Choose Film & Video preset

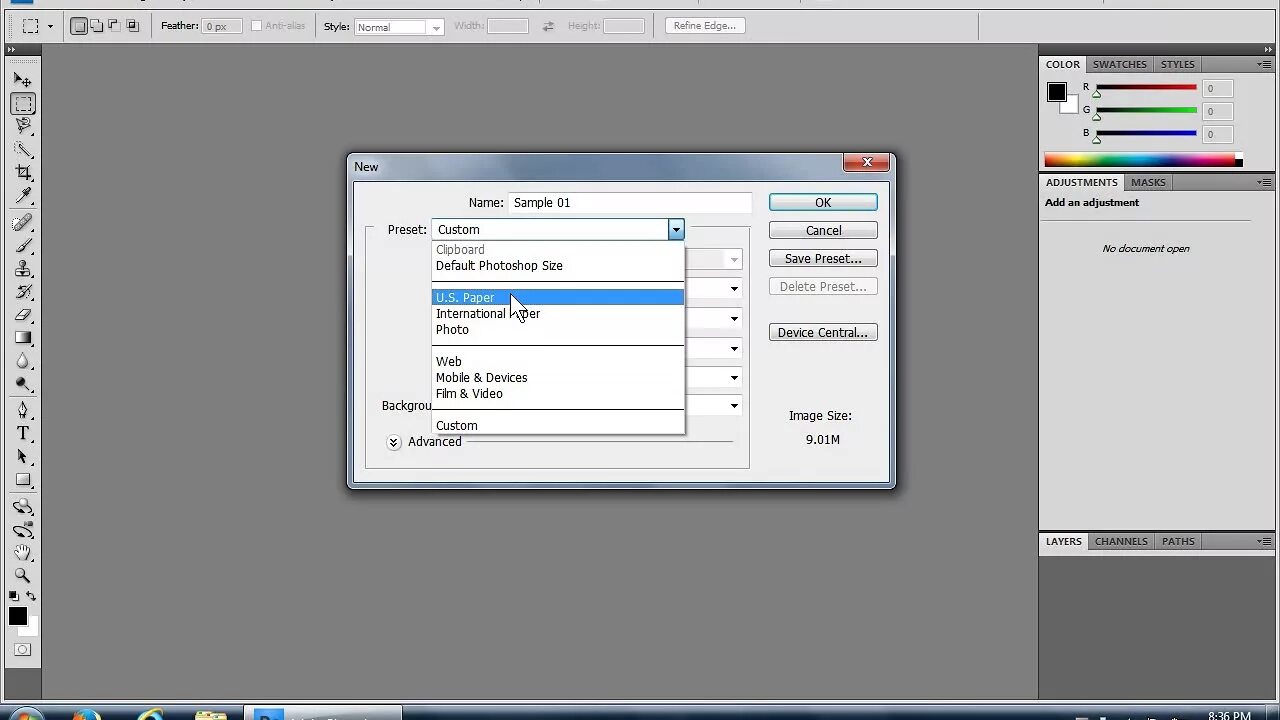pyautogui.click(x=558, y=394)
